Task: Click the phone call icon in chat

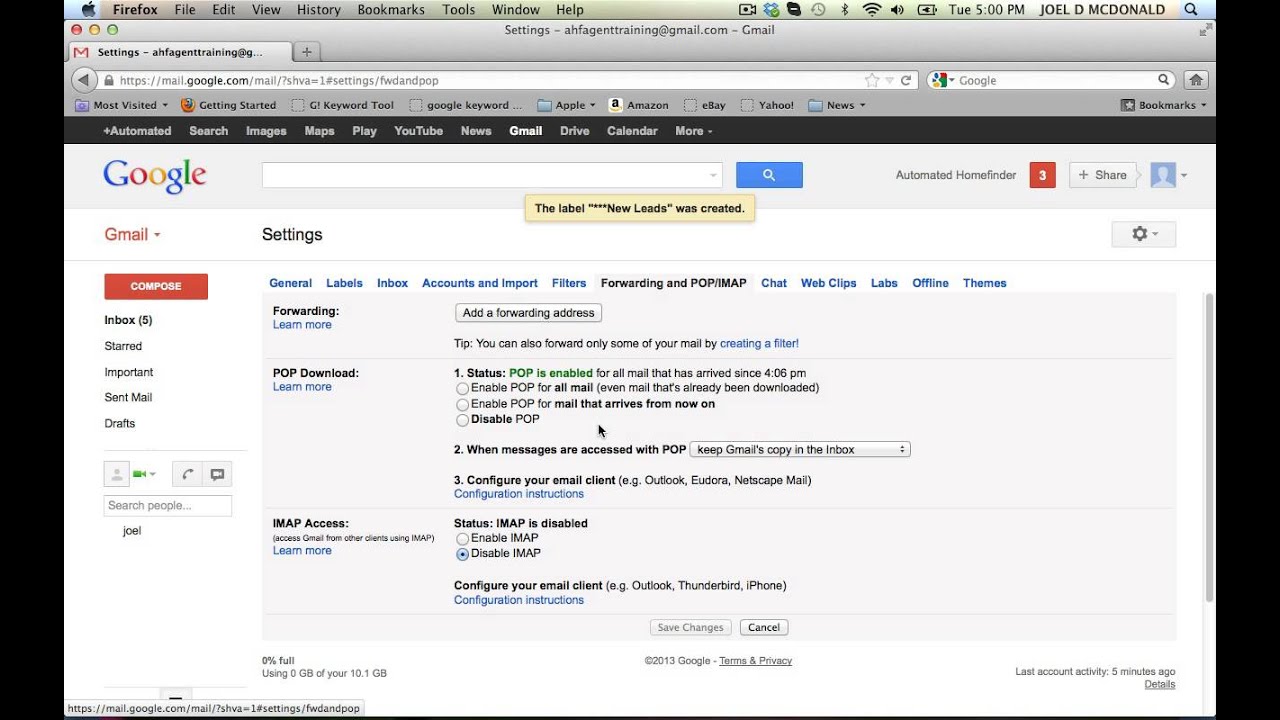Action: click(187, 474)
